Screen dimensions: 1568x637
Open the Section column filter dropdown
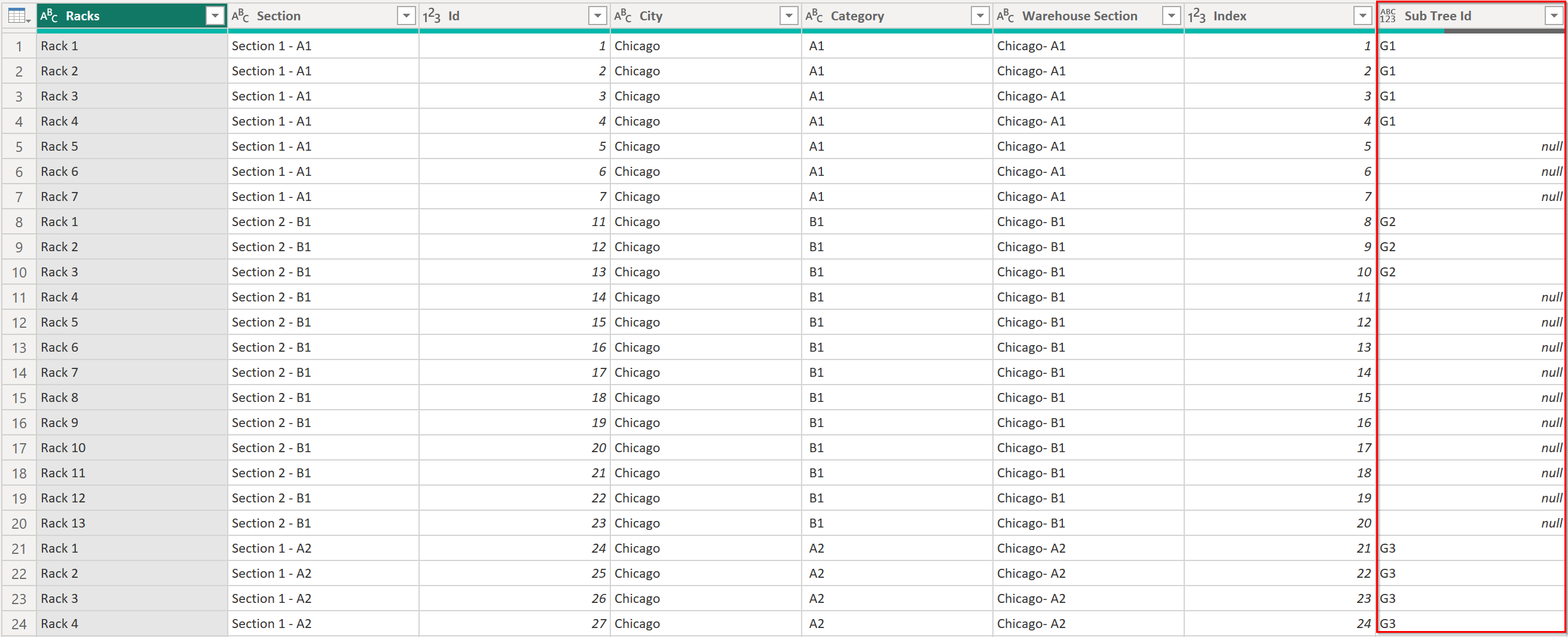click(406, 16)
